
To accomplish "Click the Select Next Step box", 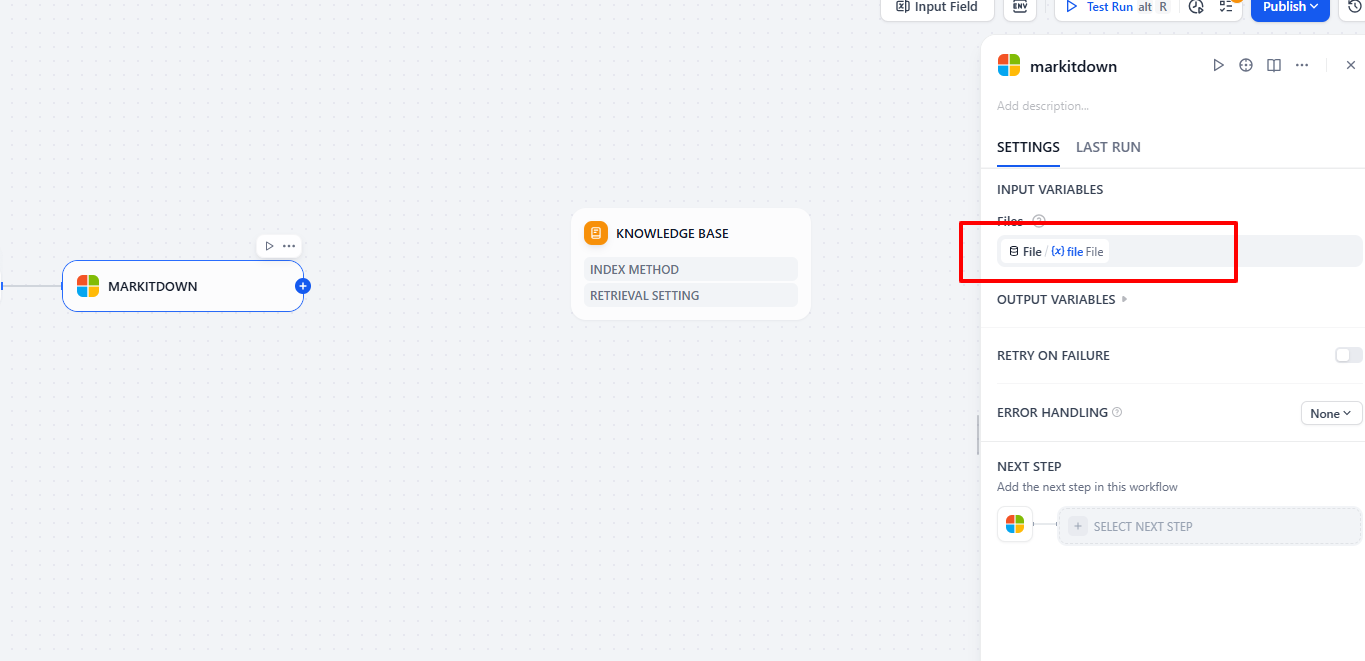I will coord(1209,526).
